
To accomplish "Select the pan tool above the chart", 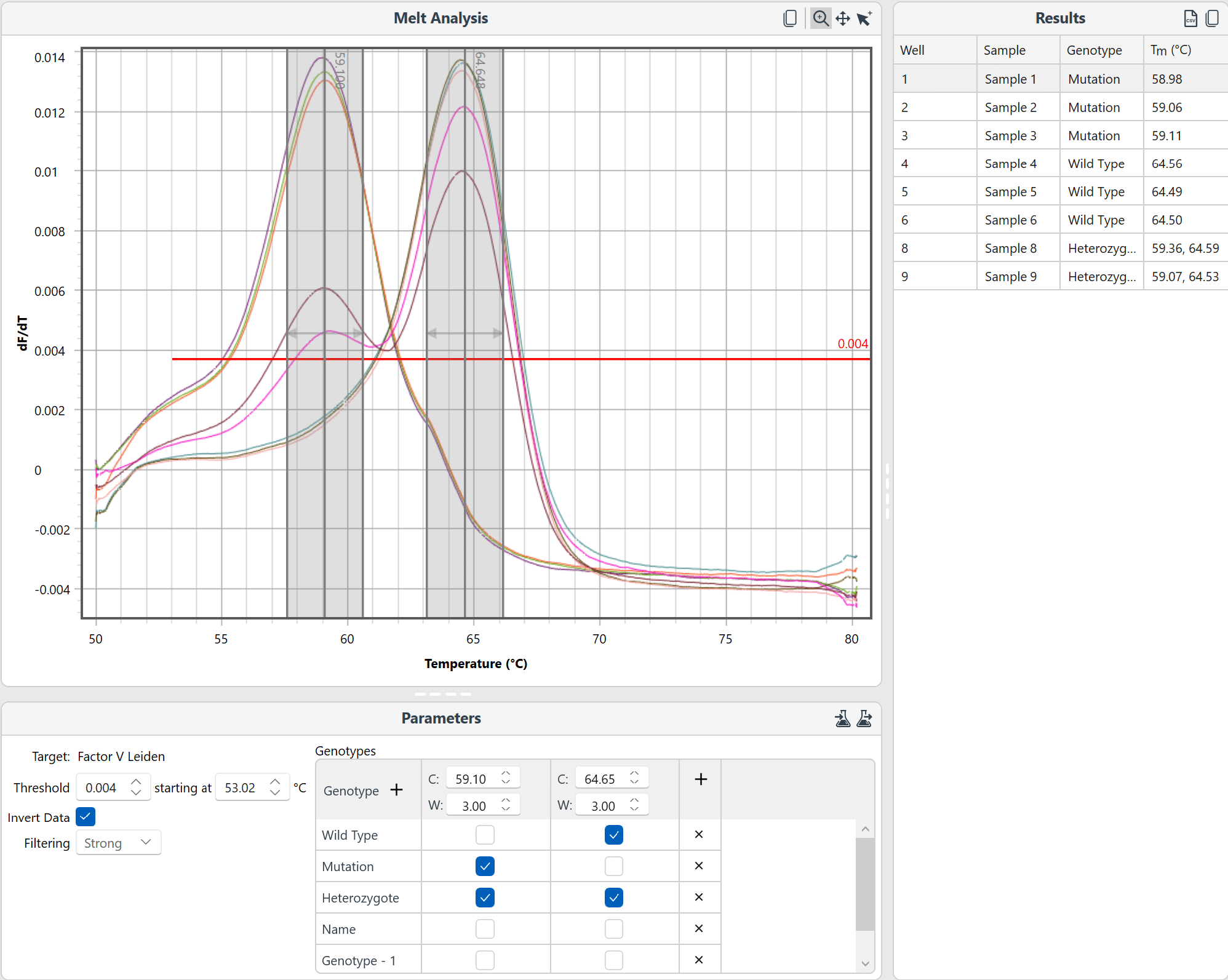I will pyautogui.click(x=842, y=18).
